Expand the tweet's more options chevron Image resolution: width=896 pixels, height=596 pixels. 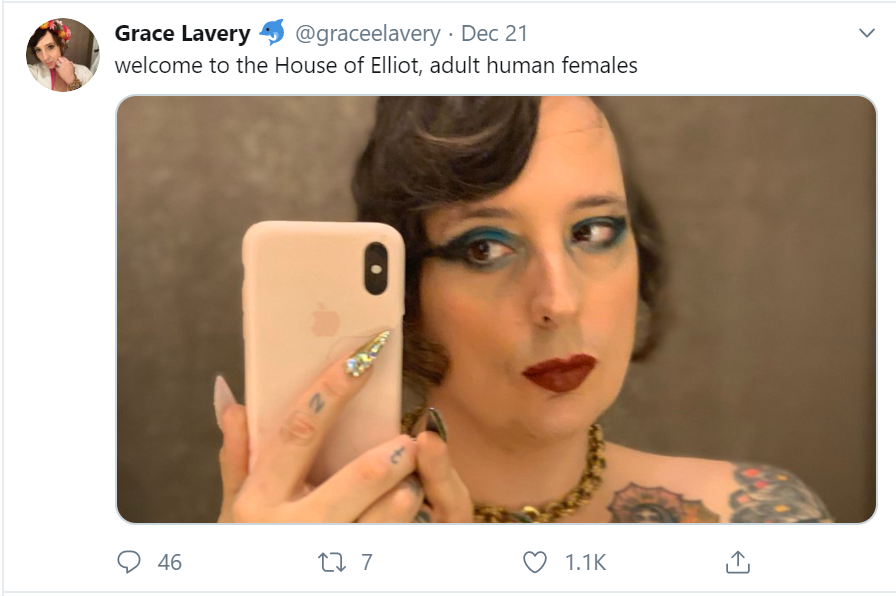867,33
